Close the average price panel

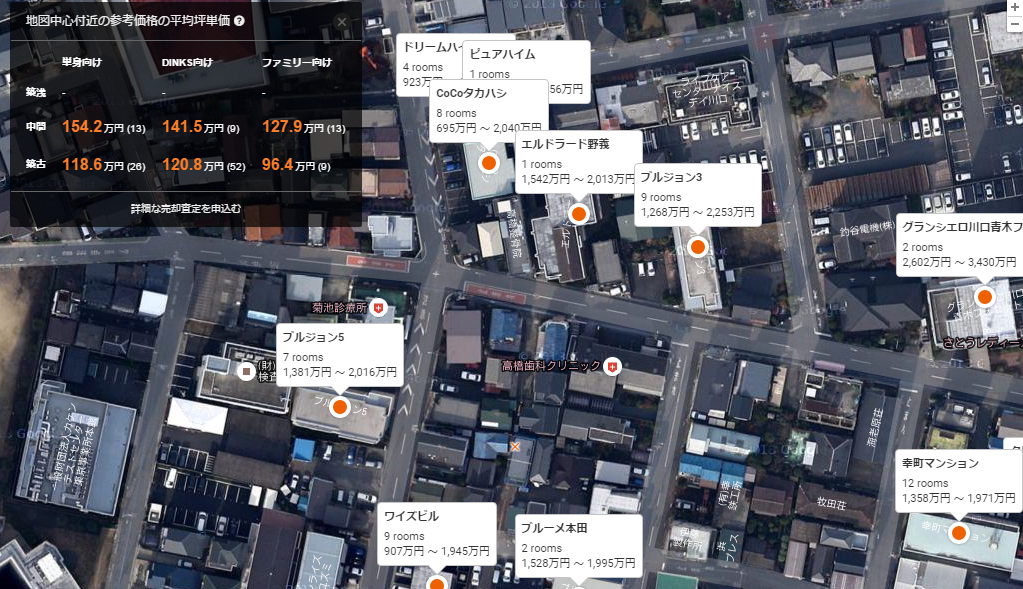tap(343, 21)
